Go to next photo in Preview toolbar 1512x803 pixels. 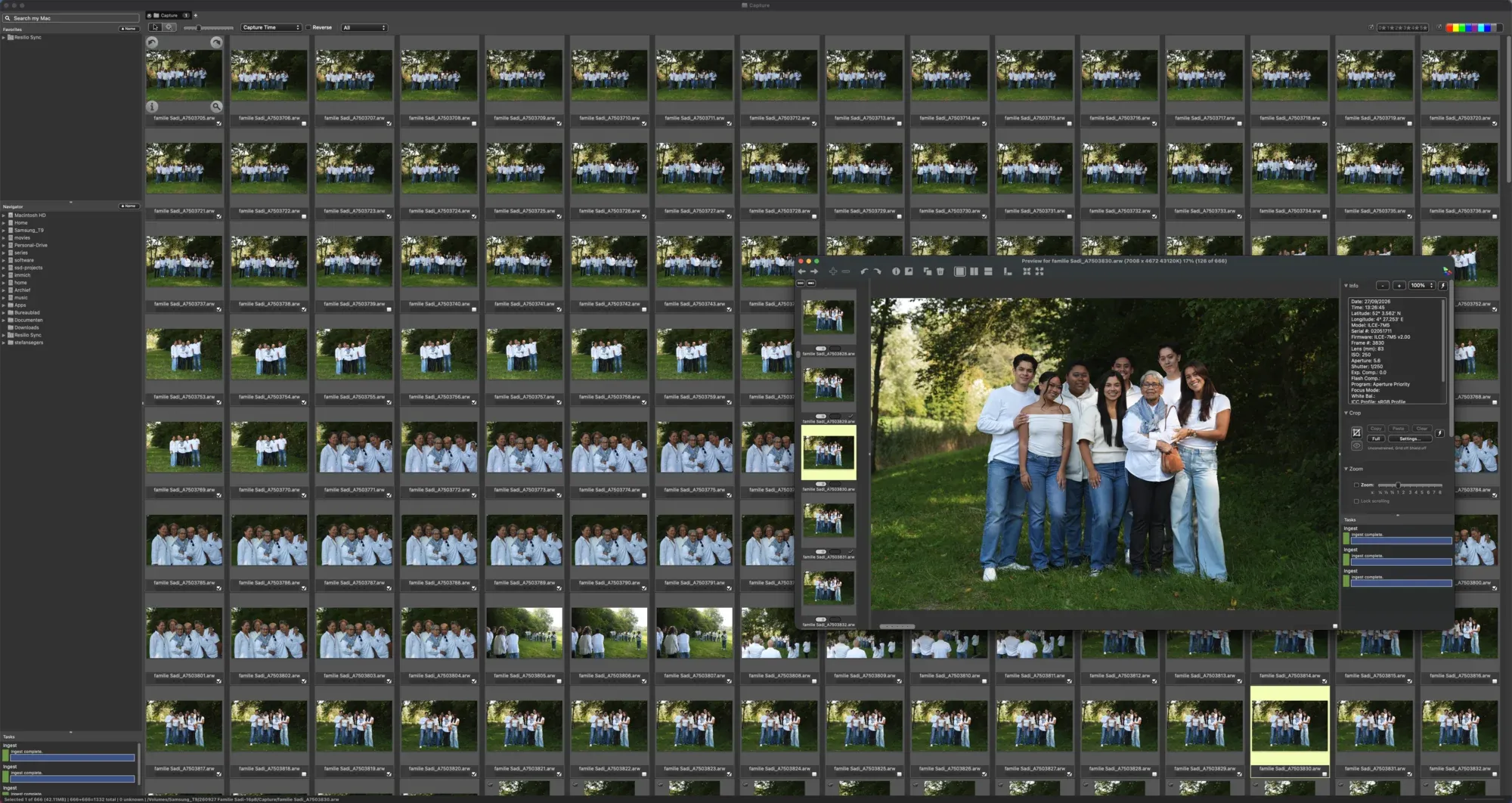coord(814,271)
